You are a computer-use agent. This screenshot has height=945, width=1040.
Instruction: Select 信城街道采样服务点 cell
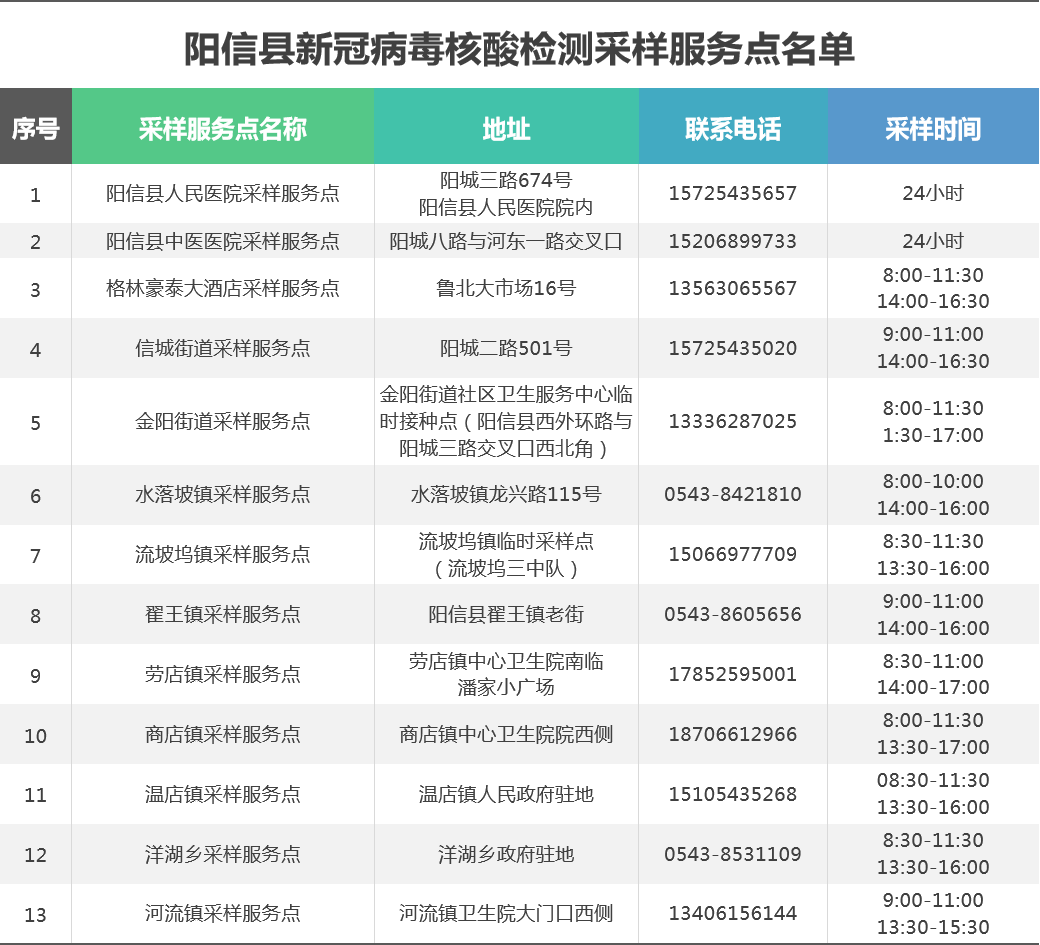click(222, 349)
